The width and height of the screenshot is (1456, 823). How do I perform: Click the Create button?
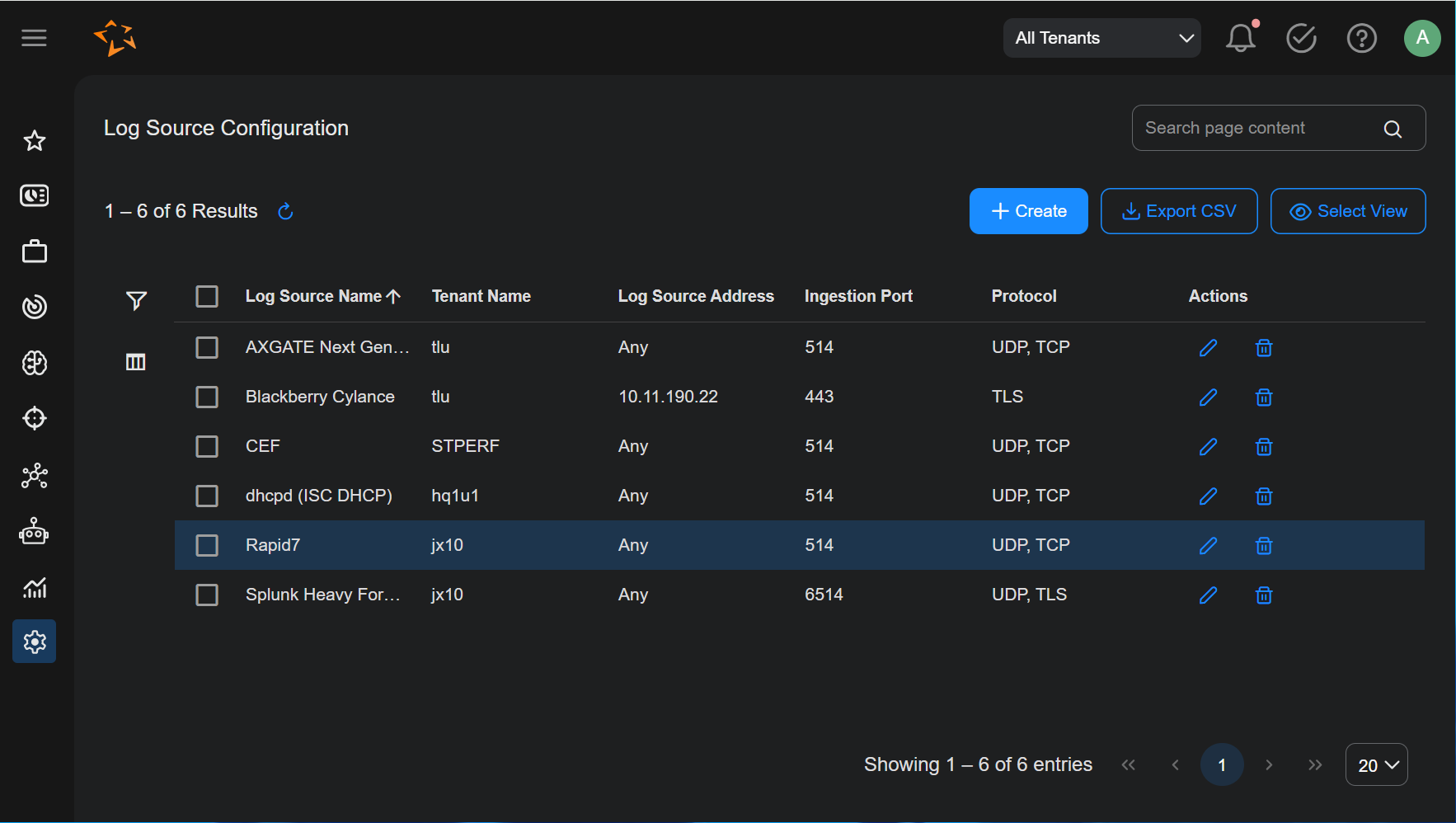point(1028,212)
